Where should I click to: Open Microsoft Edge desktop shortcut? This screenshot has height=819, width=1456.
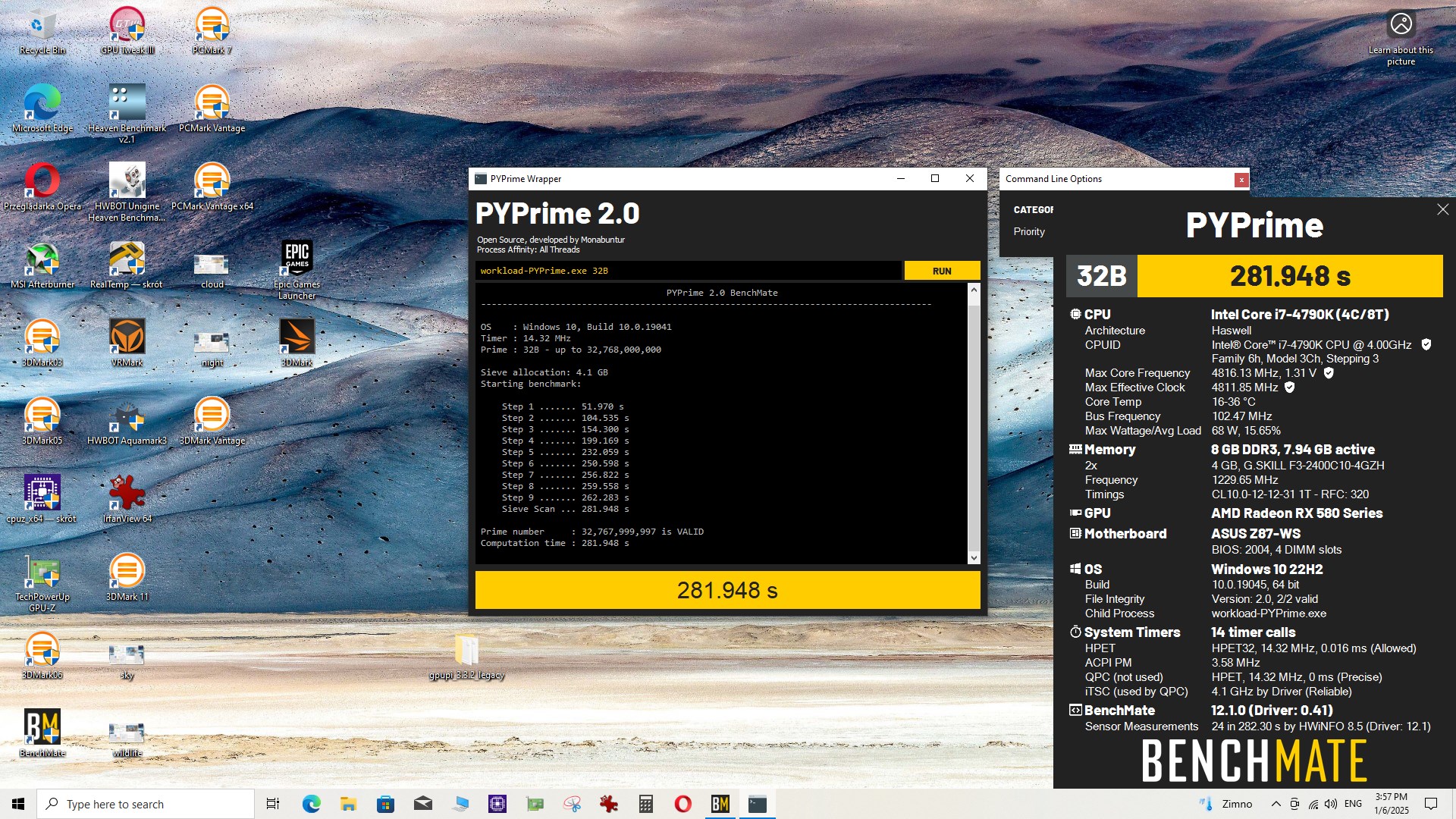(42, 109)
